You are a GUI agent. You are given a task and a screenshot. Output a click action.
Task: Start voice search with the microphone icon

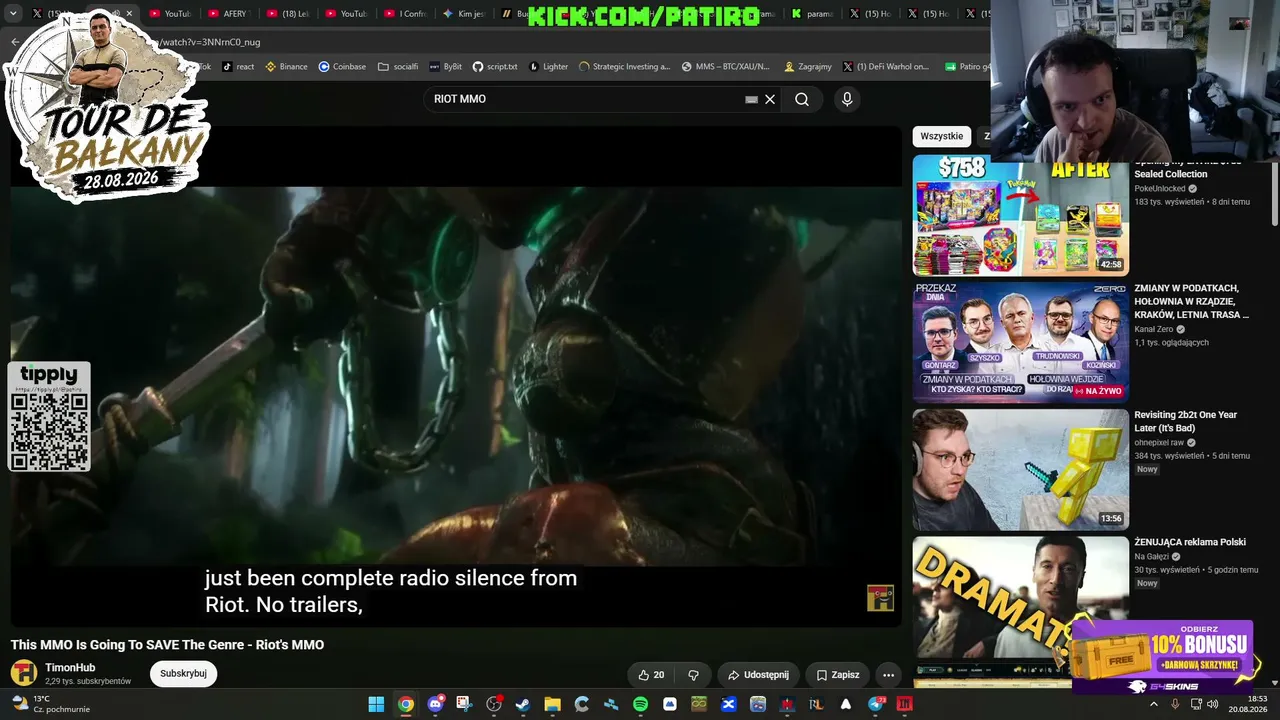coord(847,99)
